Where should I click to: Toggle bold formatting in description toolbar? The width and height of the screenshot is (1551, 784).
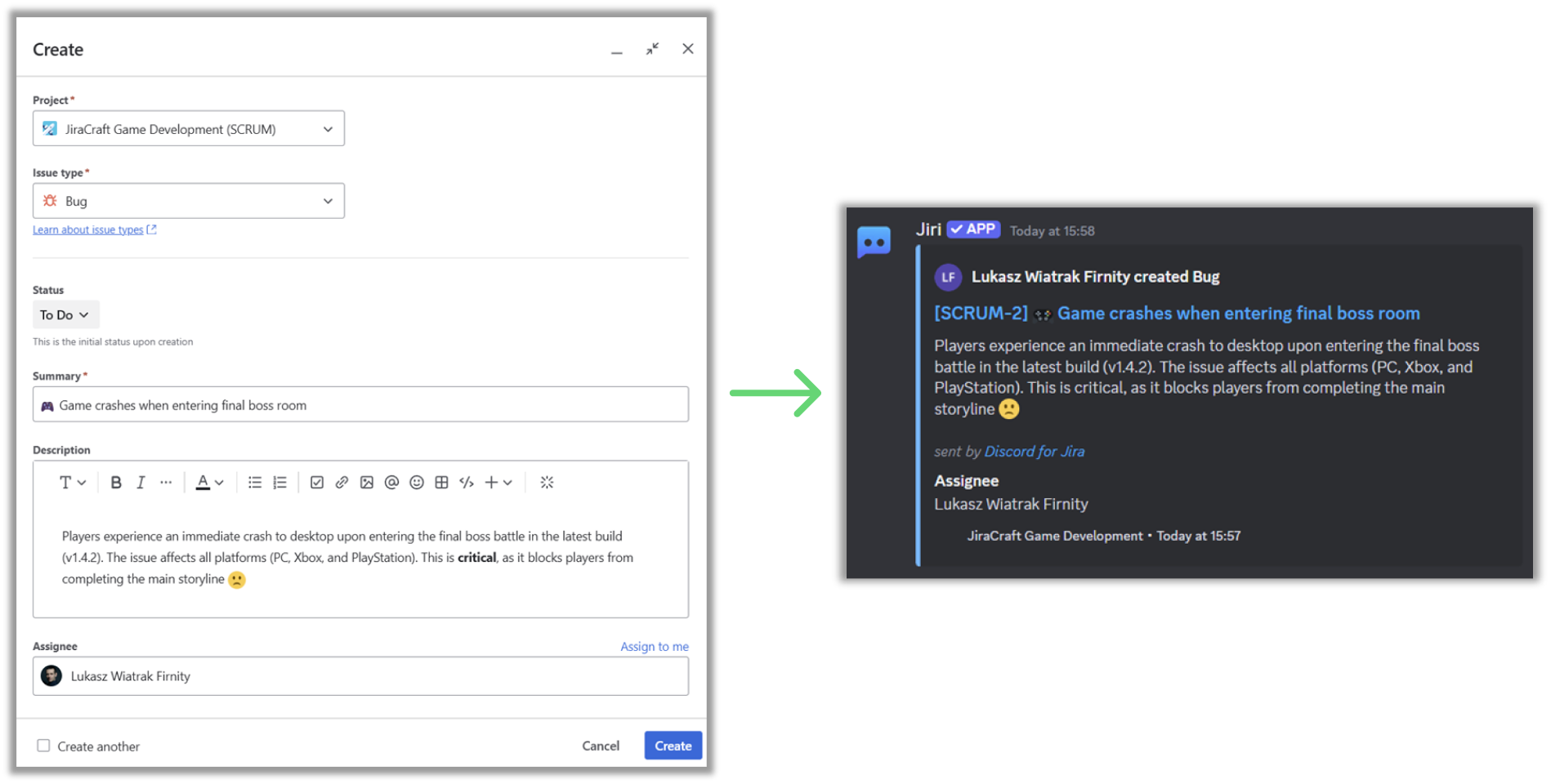116,483
